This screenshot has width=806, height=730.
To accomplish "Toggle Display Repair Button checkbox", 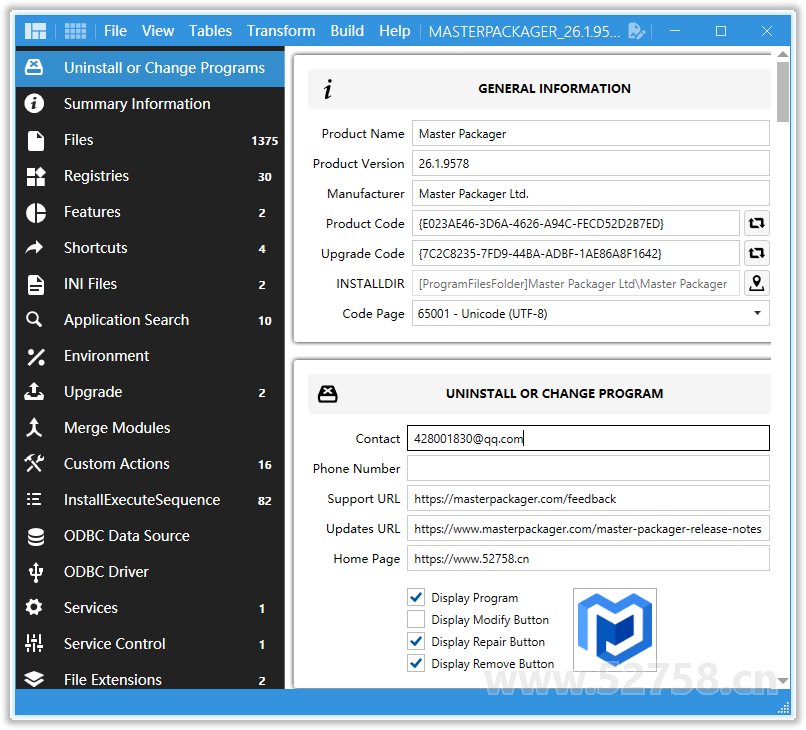I will point(416,641).
